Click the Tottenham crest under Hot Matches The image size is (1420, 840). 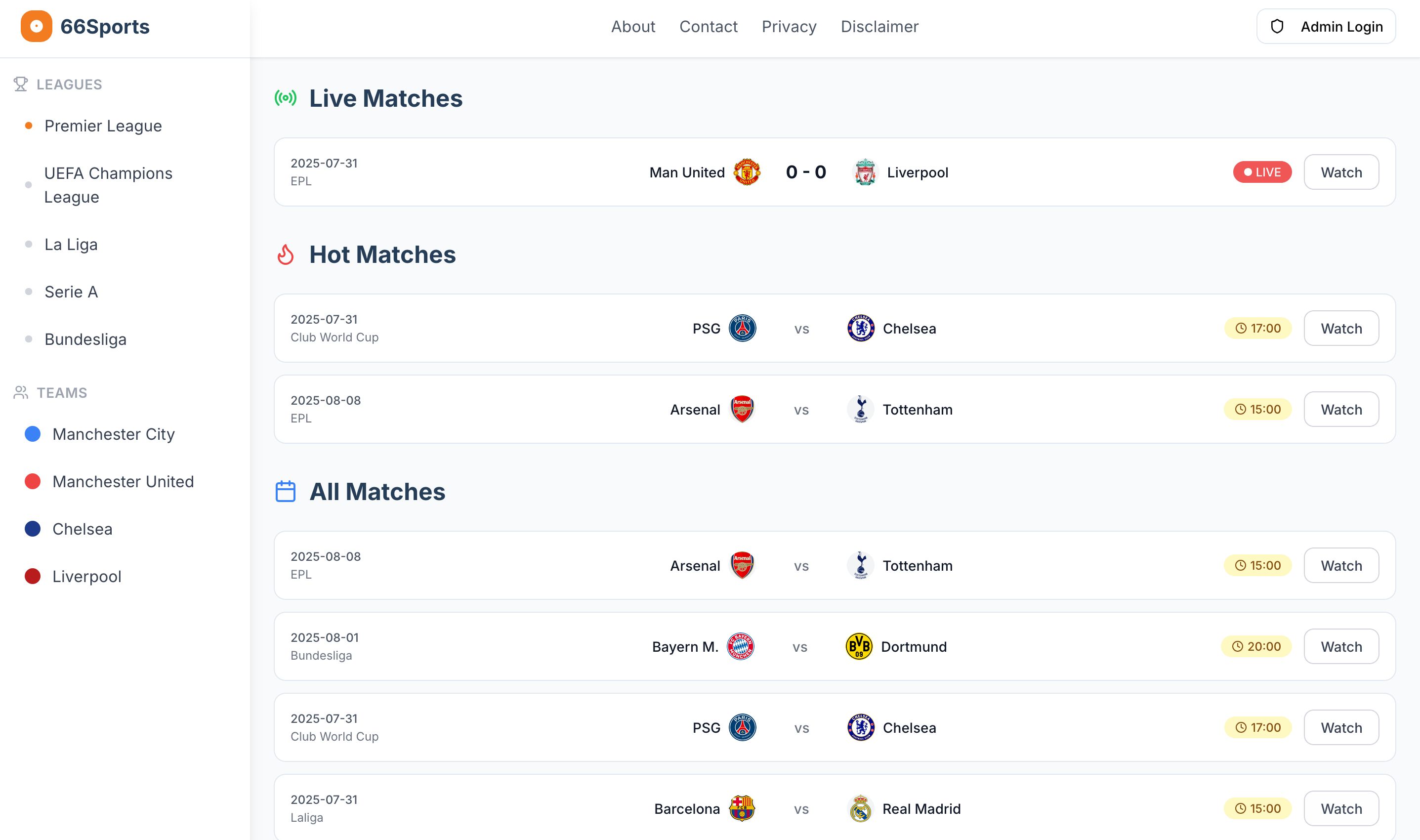(860, 409)
